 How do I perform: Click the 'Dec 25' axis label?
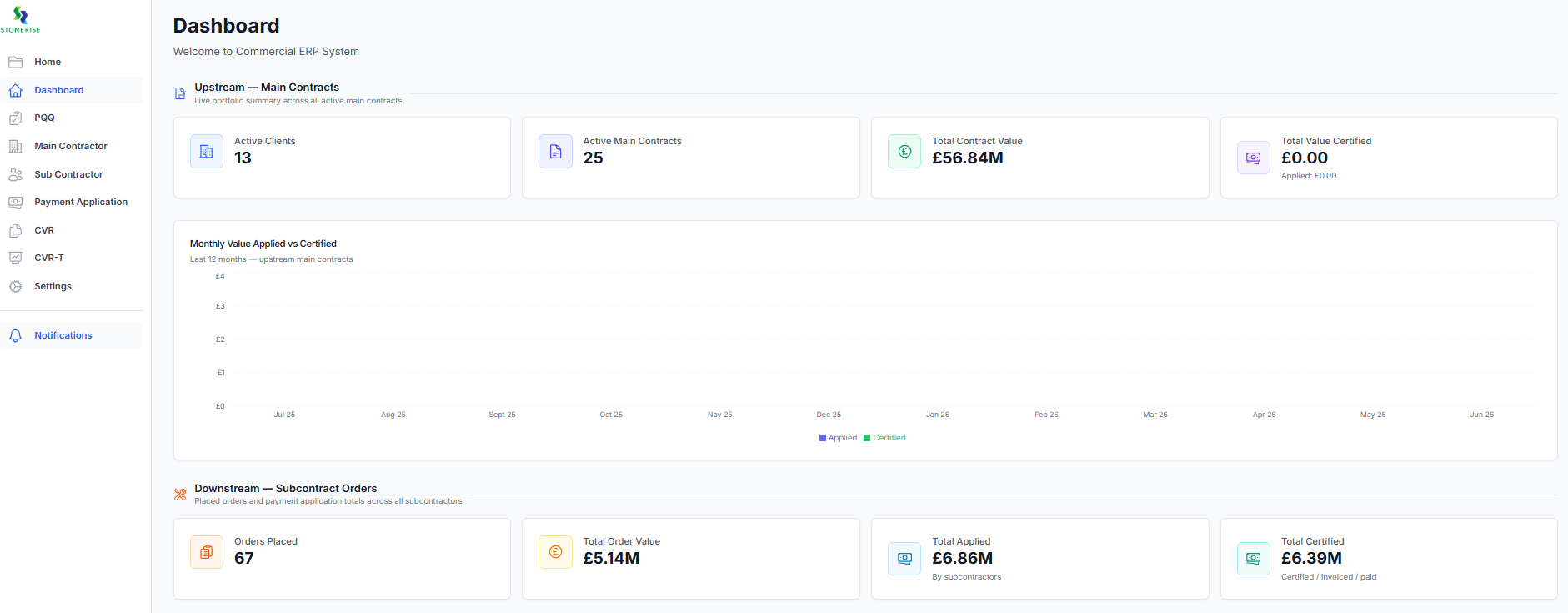pyautogui.click(x=829, y=415)
